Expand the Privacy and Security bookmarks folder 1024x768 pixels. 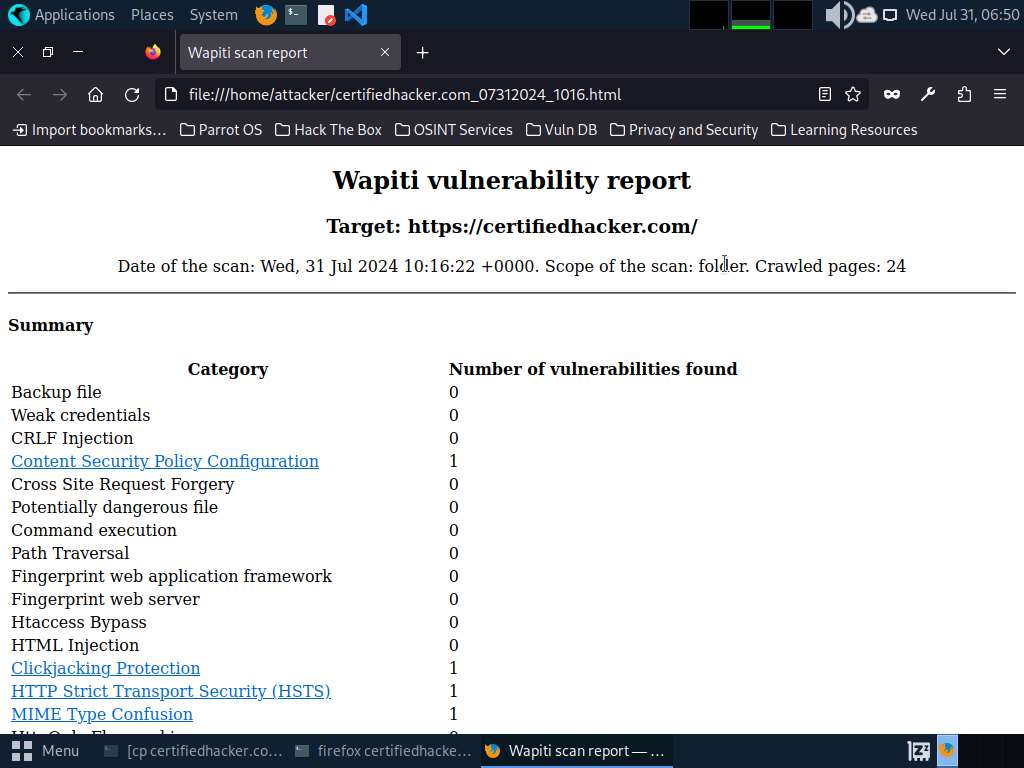click(x=683, y=130)
